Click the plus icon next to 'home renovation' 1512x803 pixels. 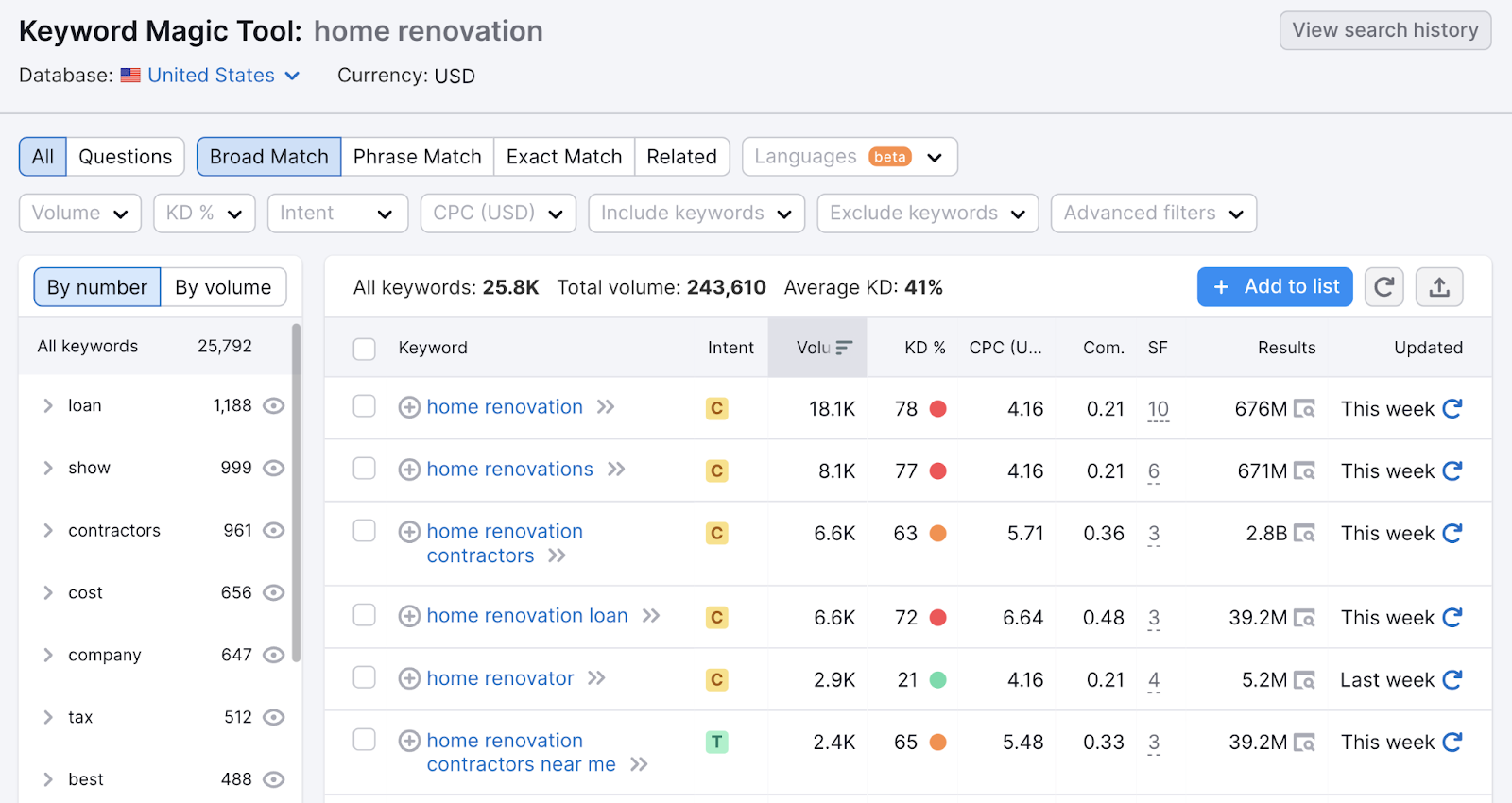[409, 407]
